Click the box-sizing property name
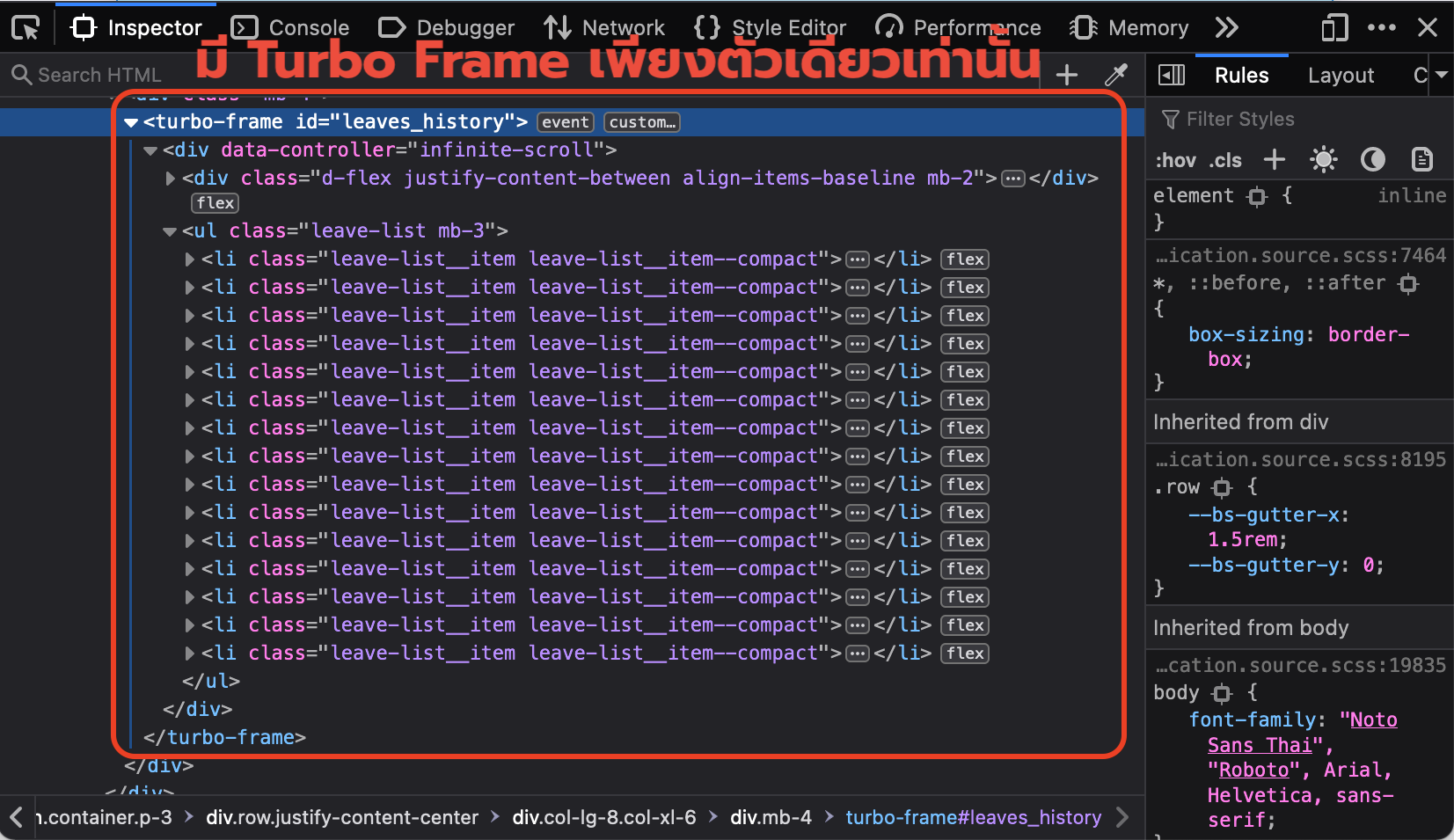 pos(1246,335)
